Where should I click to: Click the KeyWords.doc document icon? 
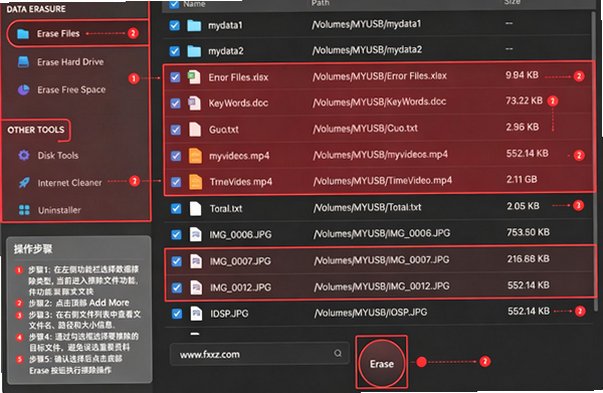click(x=194, y=103)
